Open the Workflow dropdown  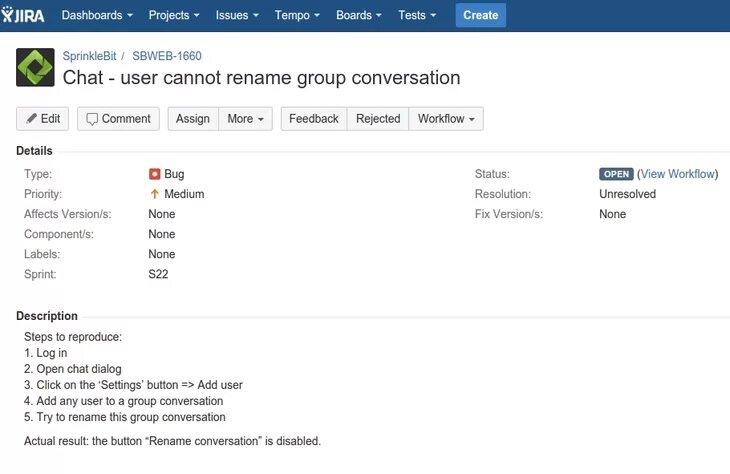point(446,118)
